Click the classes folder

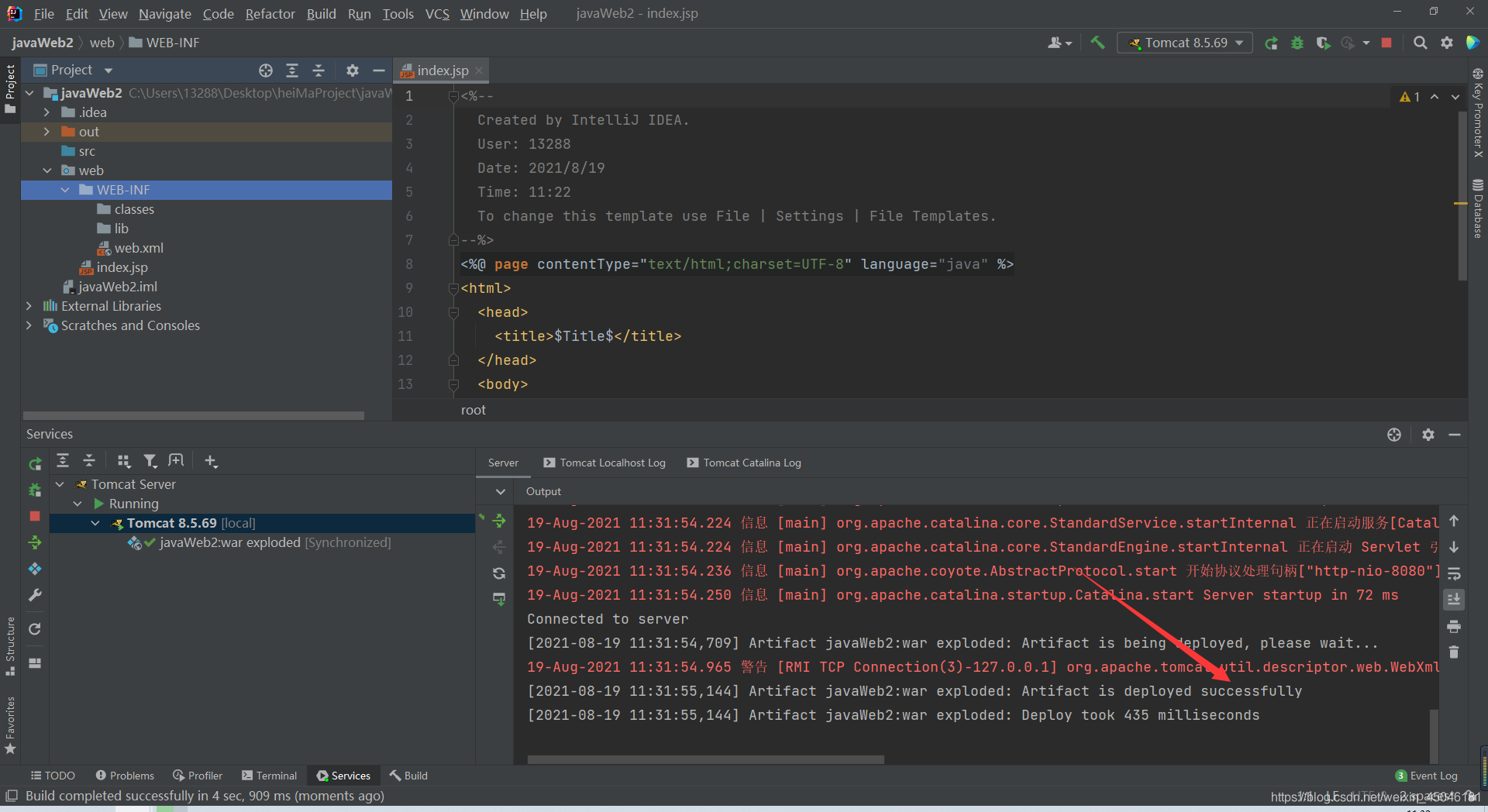point(126,209)
